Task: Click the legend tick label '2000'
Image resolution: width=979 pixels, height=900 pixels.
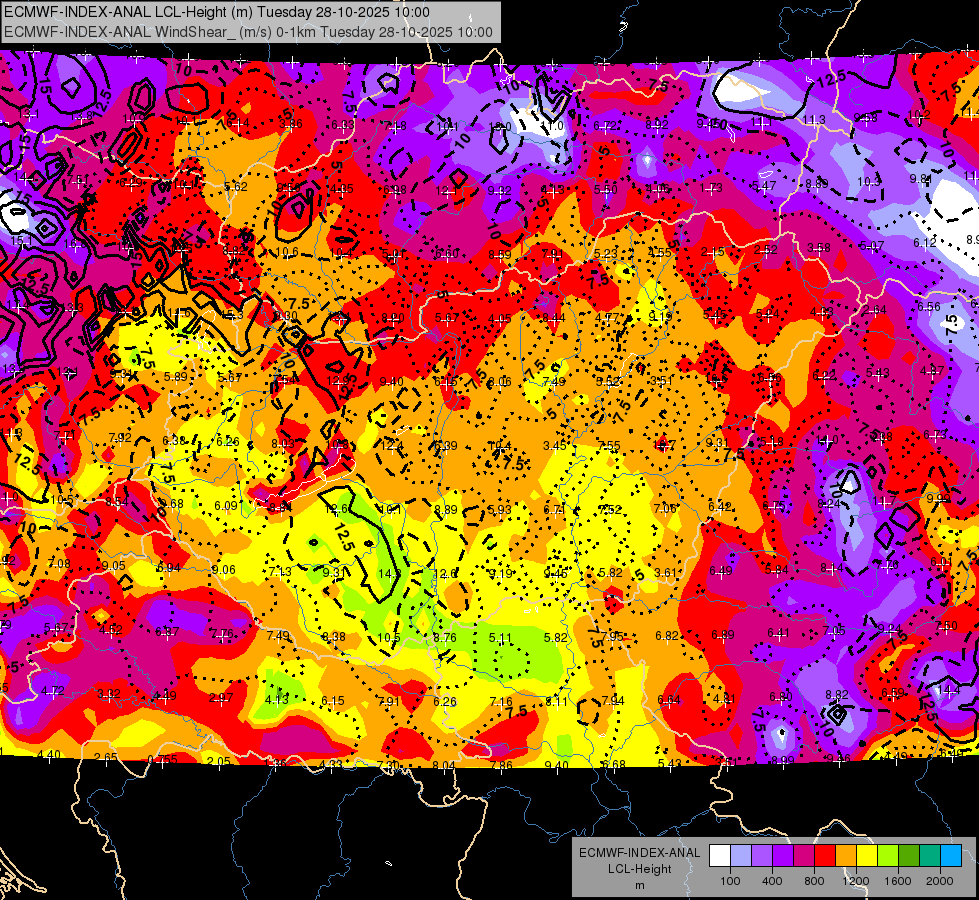Action: [939, 881]
